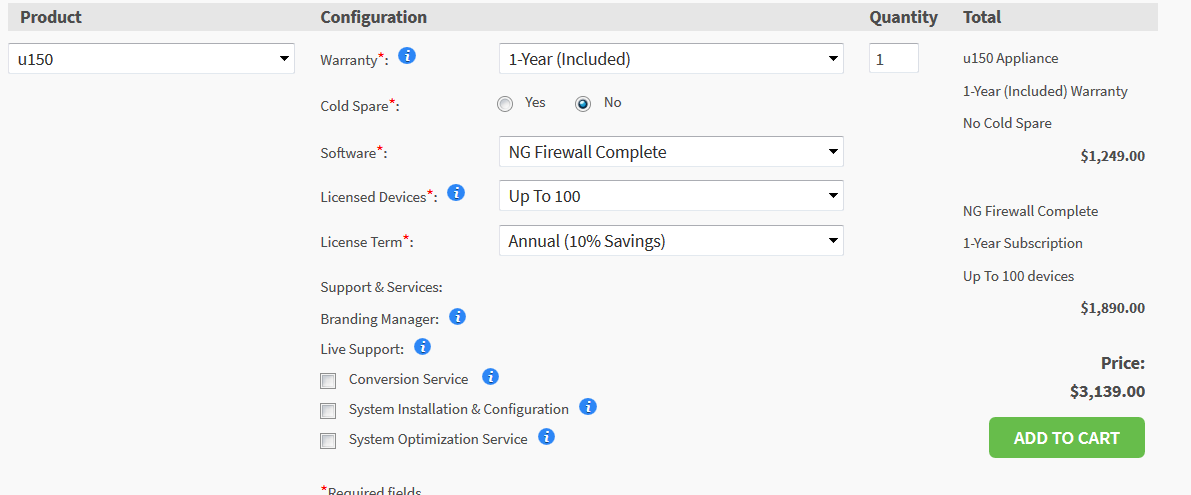Click the $1,249.00 appliance price
1191x495 pixels.
pos(1113,156)
